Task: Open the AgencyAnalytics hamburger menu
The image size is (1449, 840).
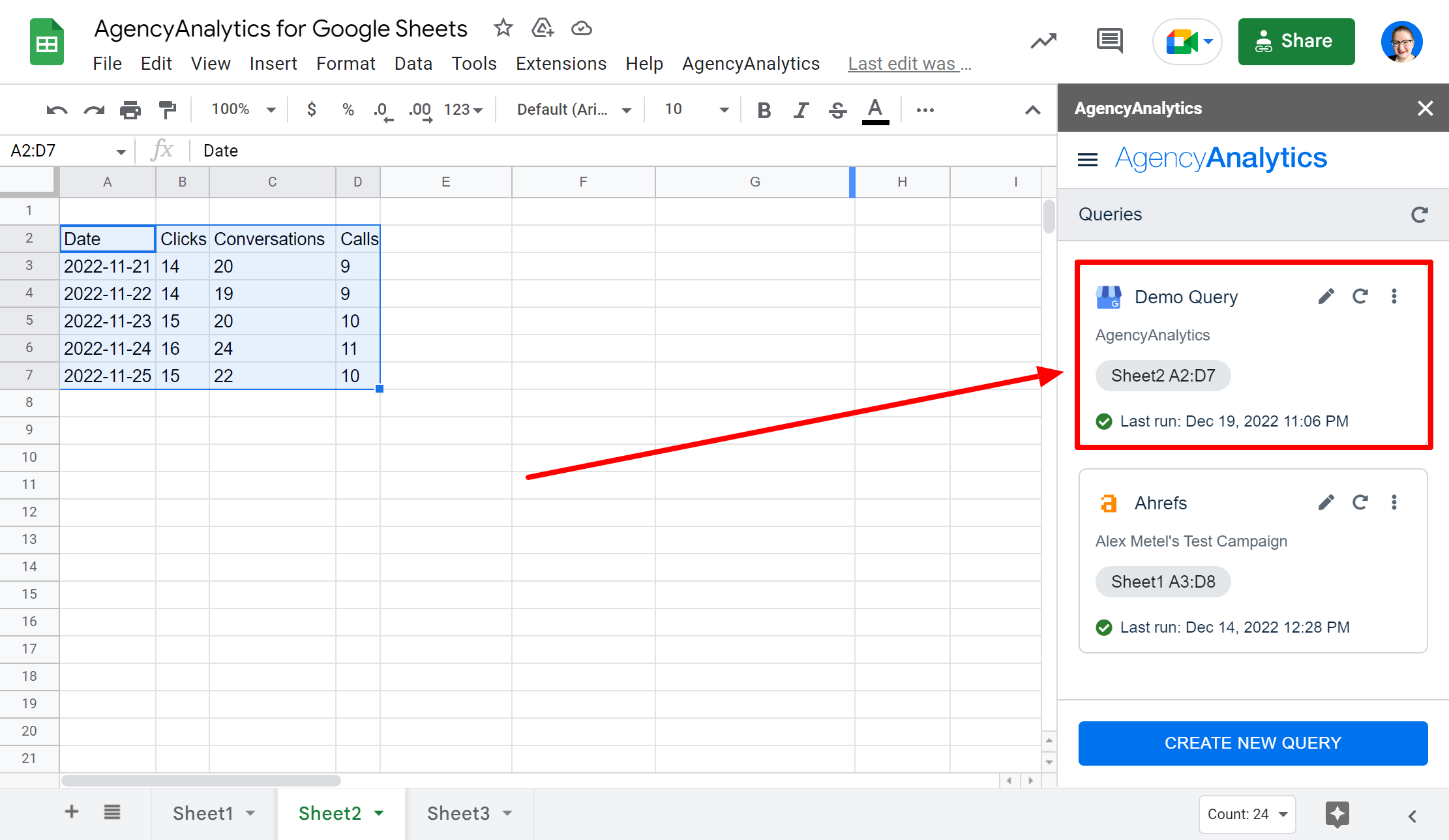Action: (1087, 159)
